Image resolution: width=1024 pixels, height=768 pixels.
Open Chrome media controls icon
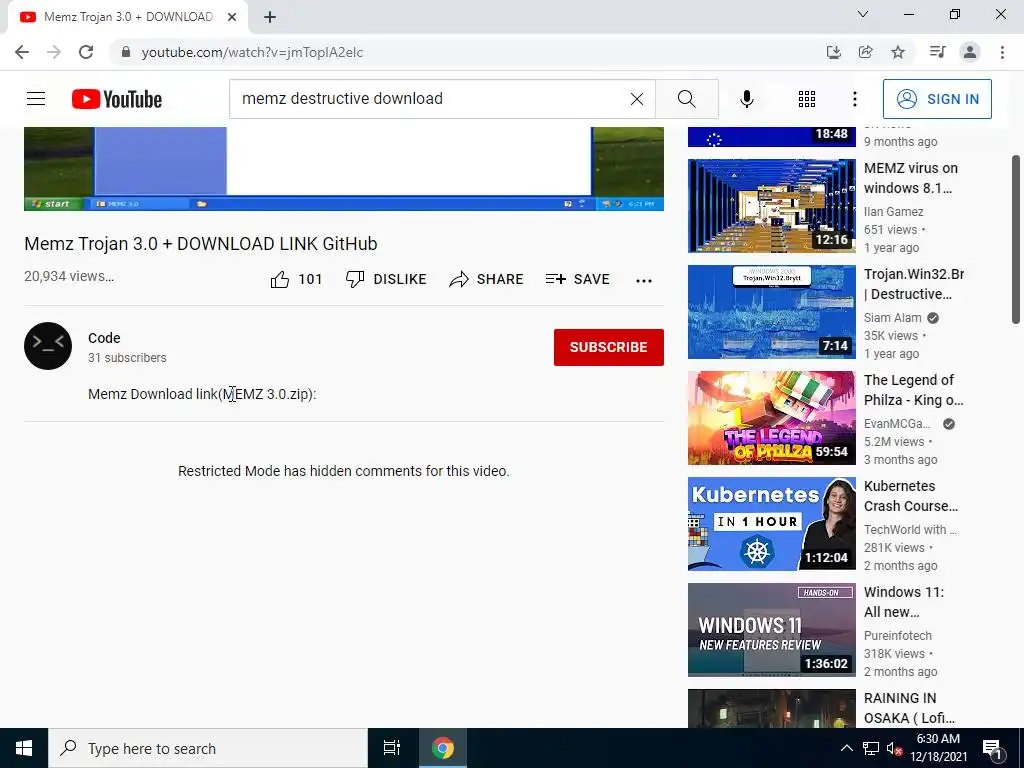click(x=937, y=52)
